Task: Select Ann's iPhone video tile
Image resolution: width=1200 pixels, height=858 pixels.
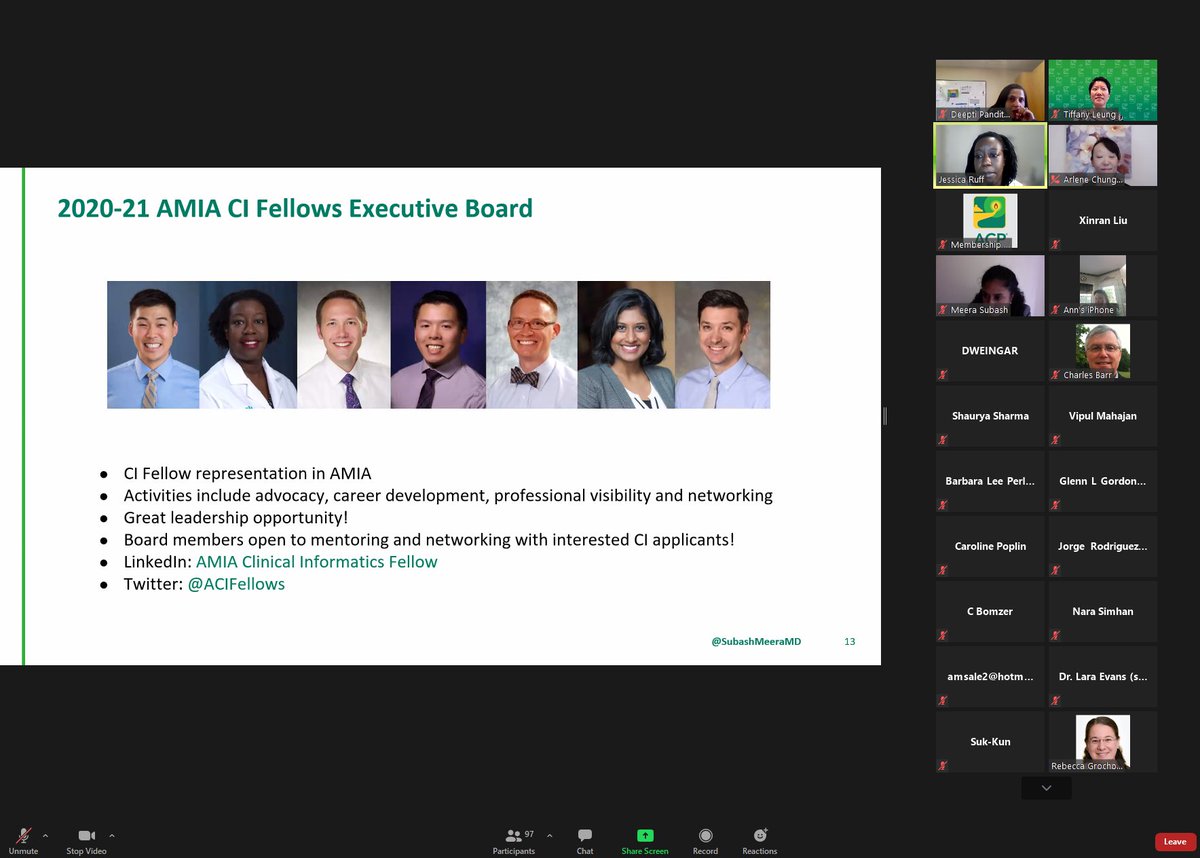Action: pyautogui.click(x=1103, y=286)
